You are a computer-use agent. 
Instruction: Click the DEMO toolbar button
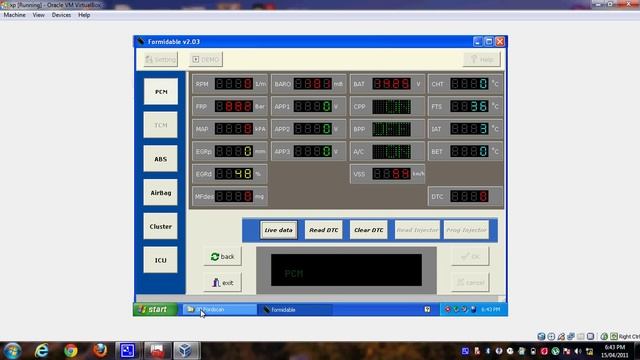coord(205,60)
